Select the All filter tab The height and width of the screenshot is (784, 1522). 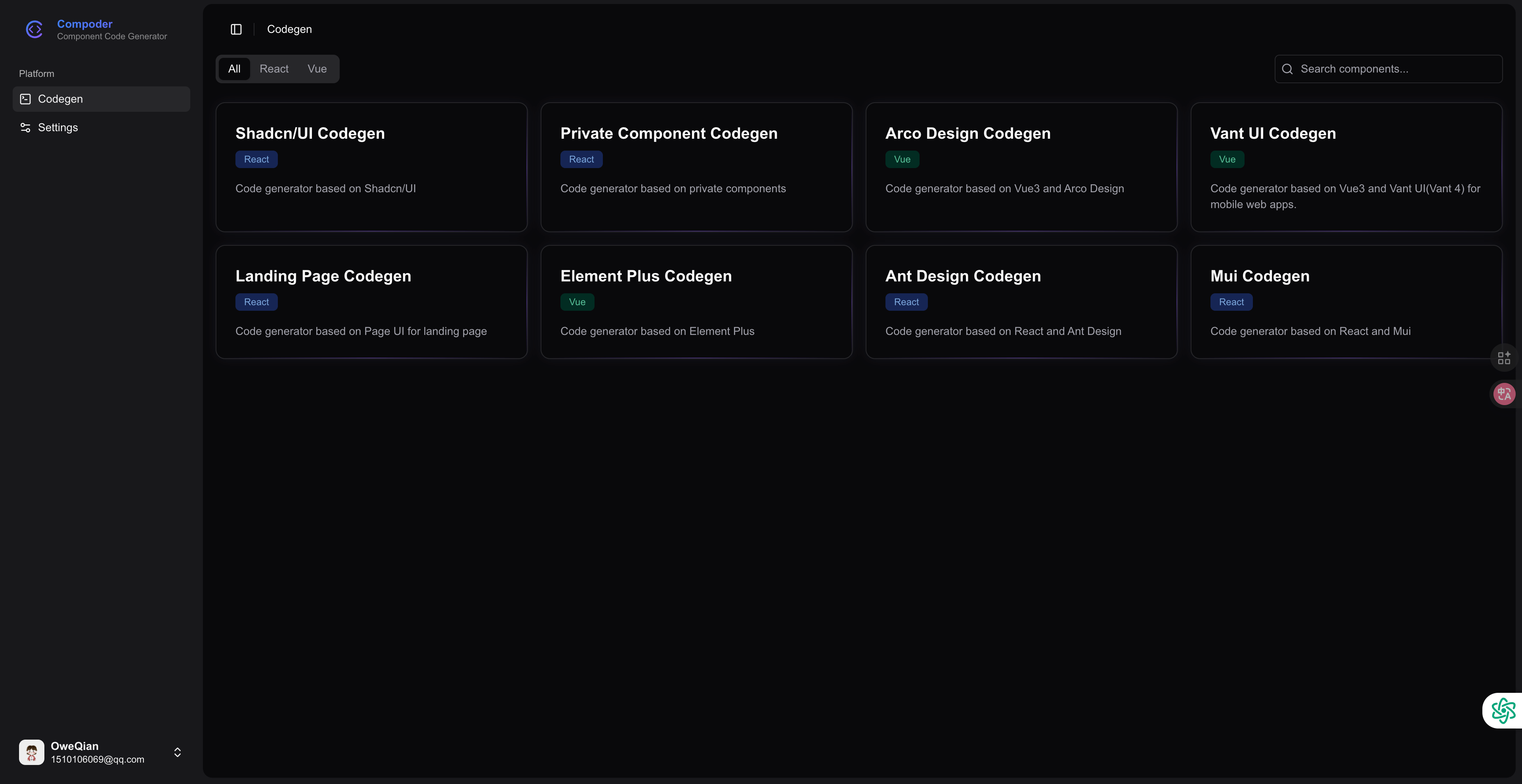point(234,69)
